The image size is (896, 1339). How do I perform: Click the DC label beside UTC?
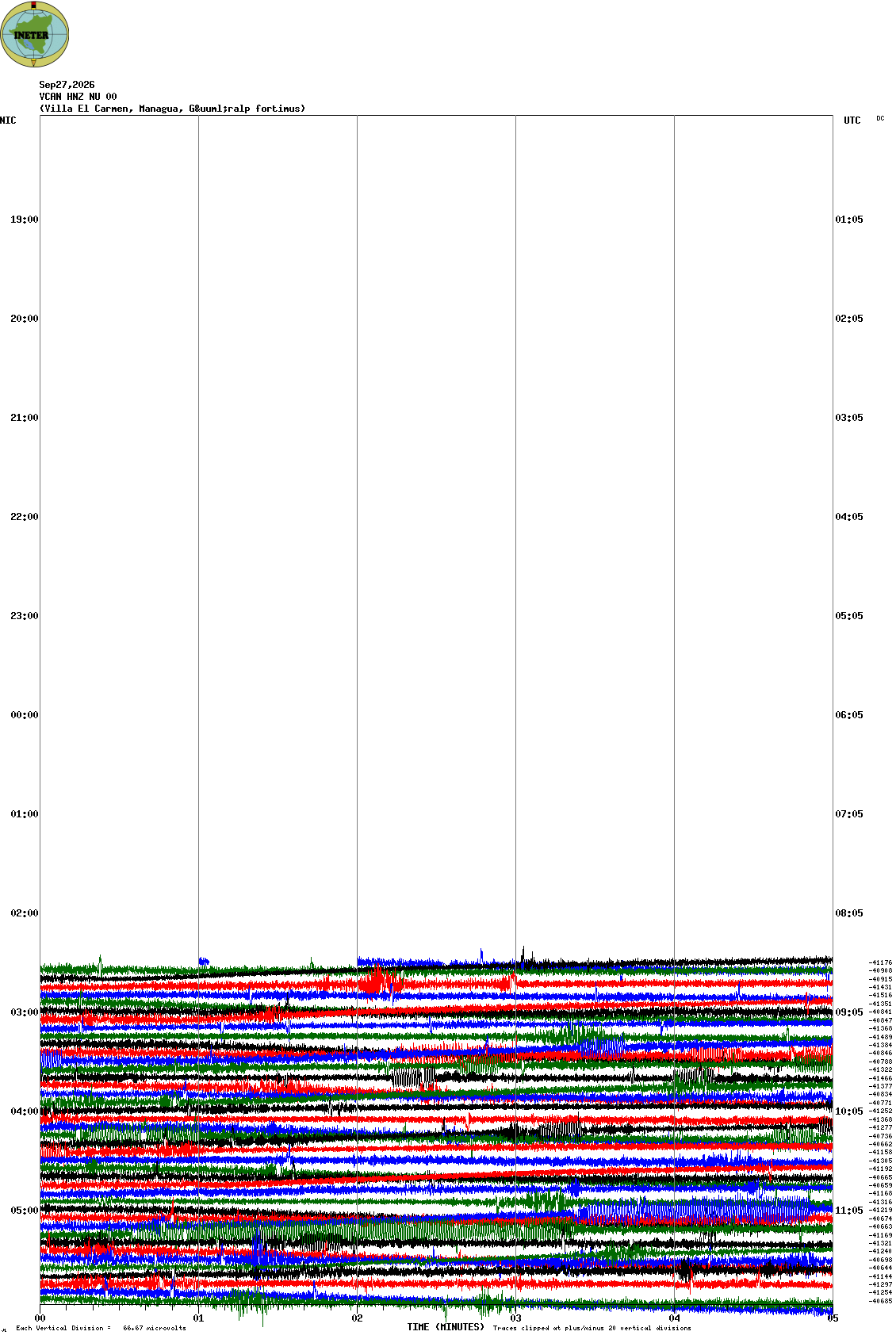880,118
